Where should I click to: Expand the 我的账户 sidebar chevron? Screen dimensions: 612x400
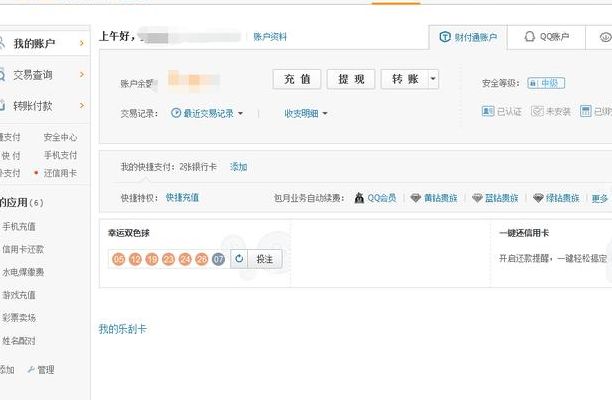(82, 43)
